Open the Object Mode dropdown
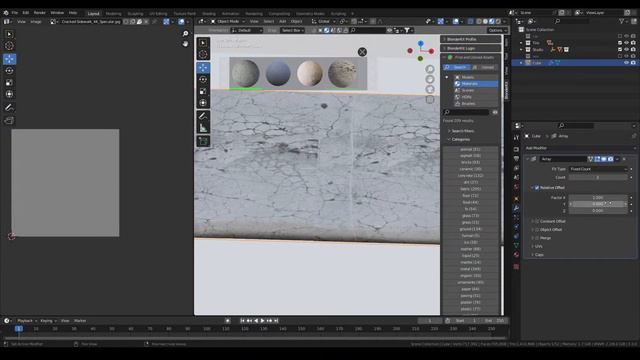 click(x=228, y=21)
